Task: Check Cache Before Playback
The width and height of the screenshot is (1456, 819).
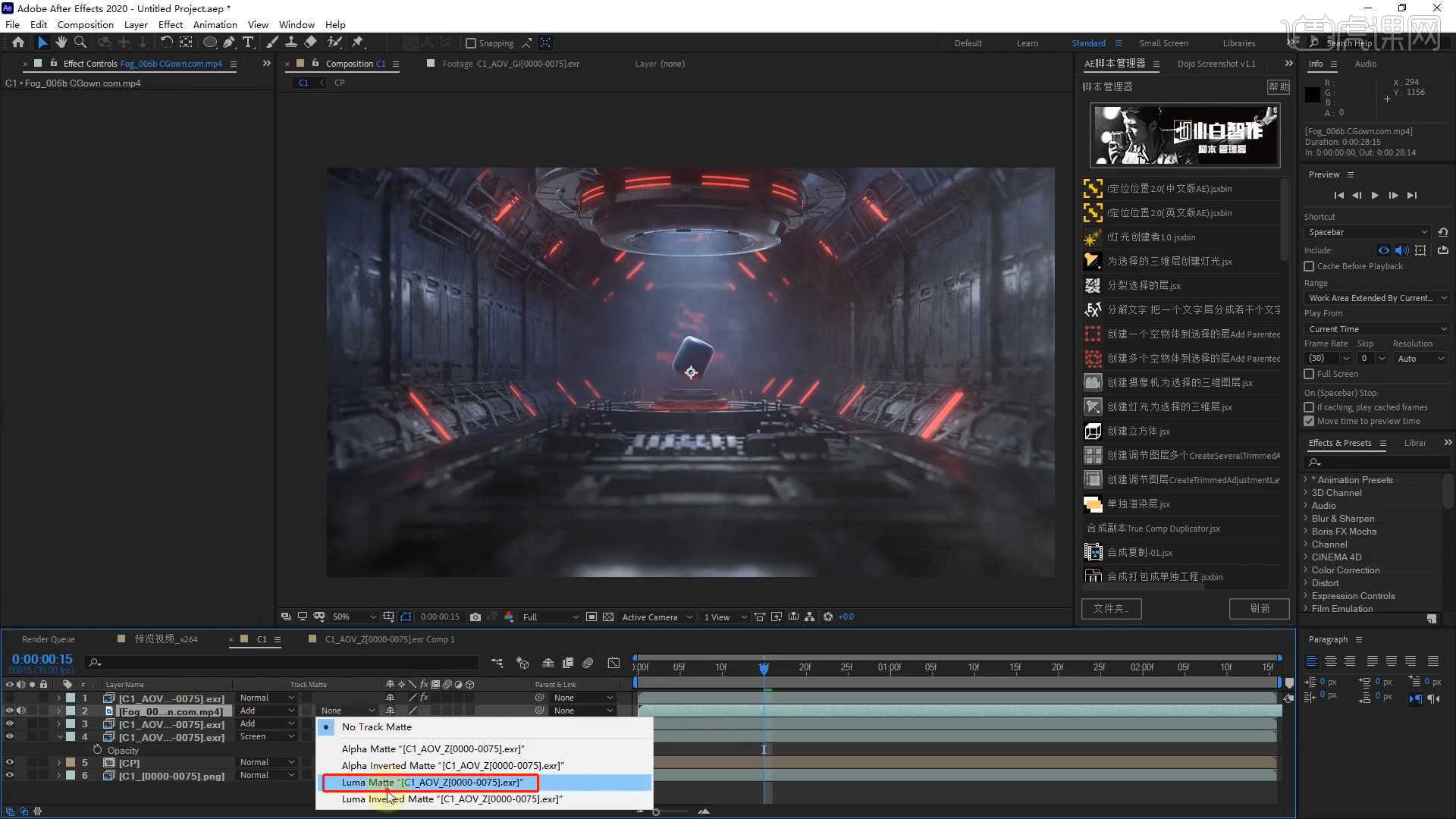Action: tap(1309, 266)
